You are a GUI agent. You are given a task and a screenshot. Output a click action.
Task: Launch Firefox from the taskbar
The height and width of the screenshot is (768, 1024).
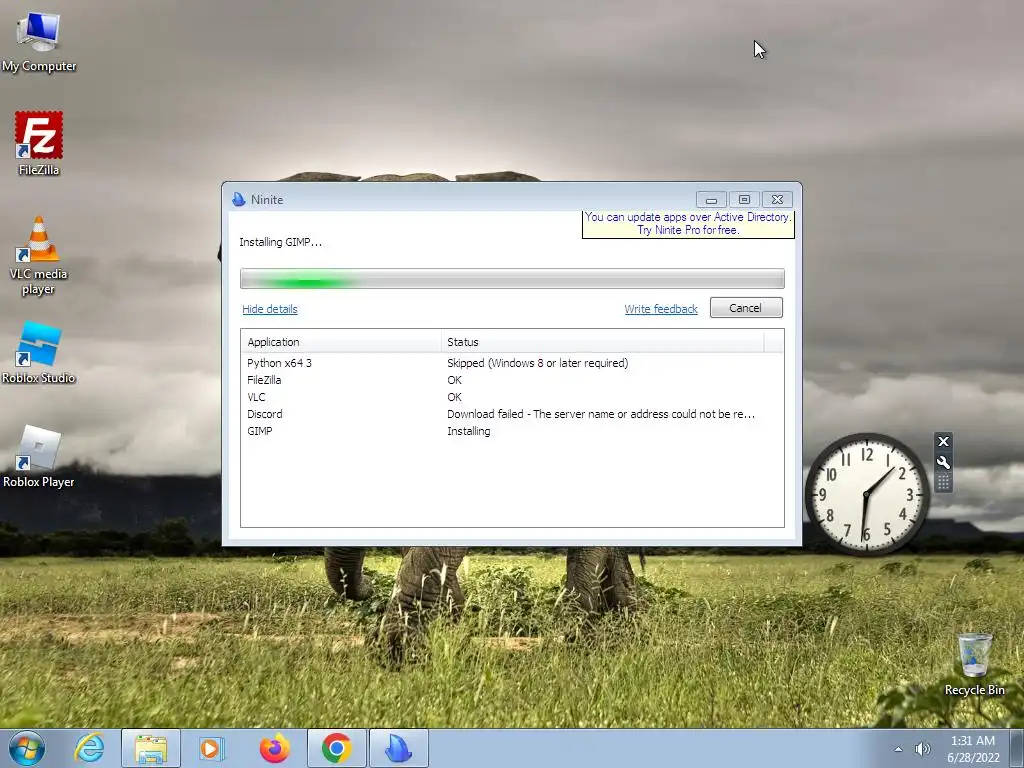(274, 748)
